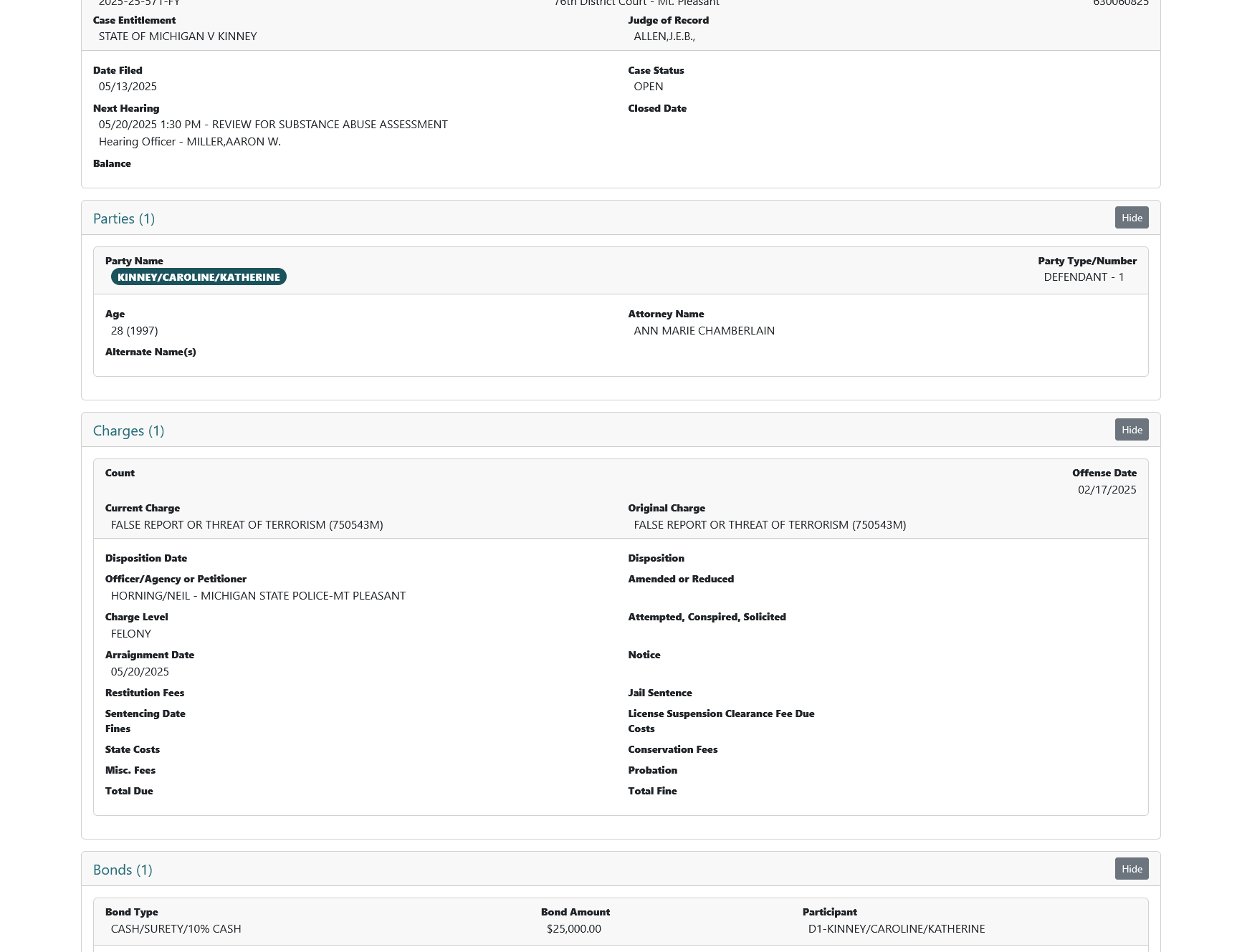Click the KINNEY/CAROLINE/KATHERINE party name badge
This screenshot has height=952, width=1237.
pyautogui.click(x=199, y=277)
